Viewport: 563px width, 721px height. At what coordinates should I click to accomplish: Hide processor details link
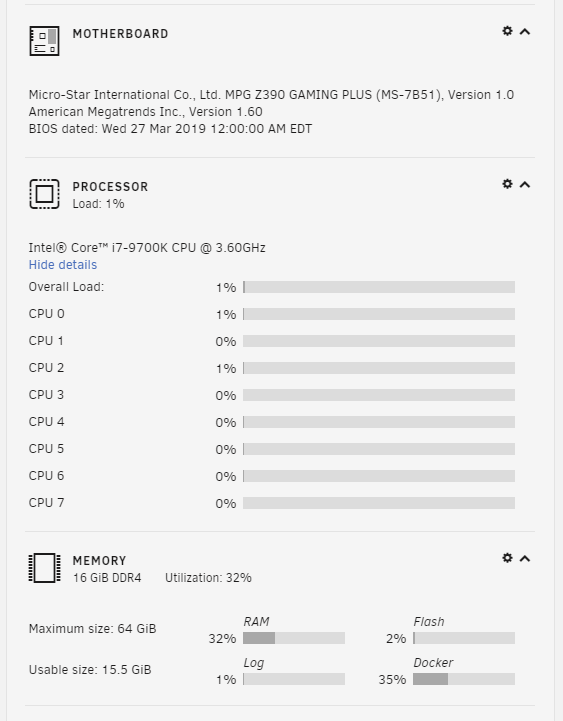click(x=63, y=265)
